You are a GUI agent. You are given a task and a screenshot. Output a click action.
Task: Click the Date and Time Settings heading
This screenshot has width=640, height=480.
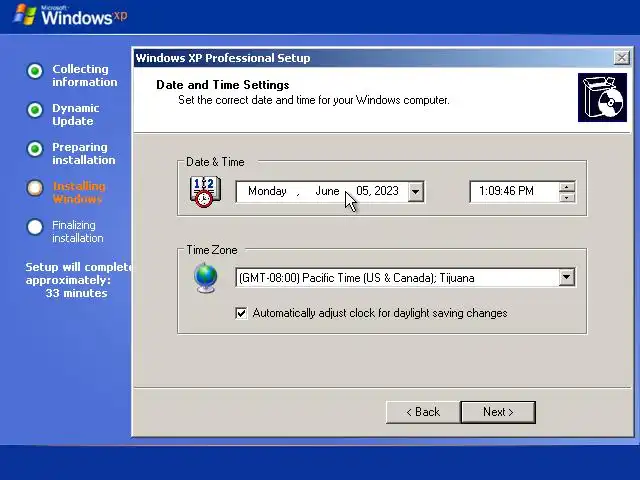(223, 85)
